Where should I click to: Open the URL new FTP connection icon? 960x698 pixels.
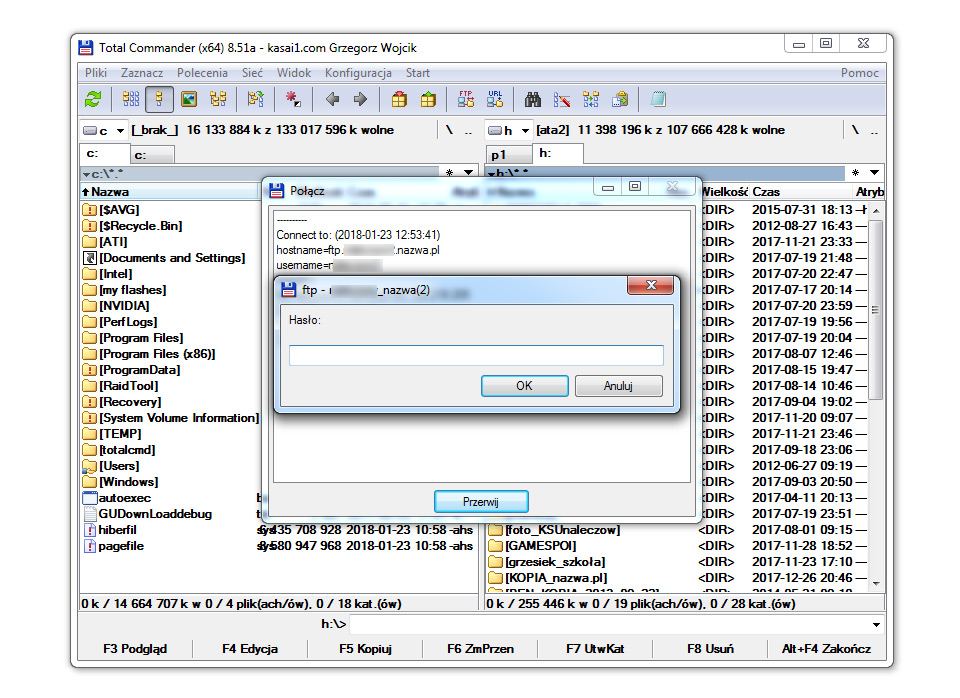(x=495, y=99)
